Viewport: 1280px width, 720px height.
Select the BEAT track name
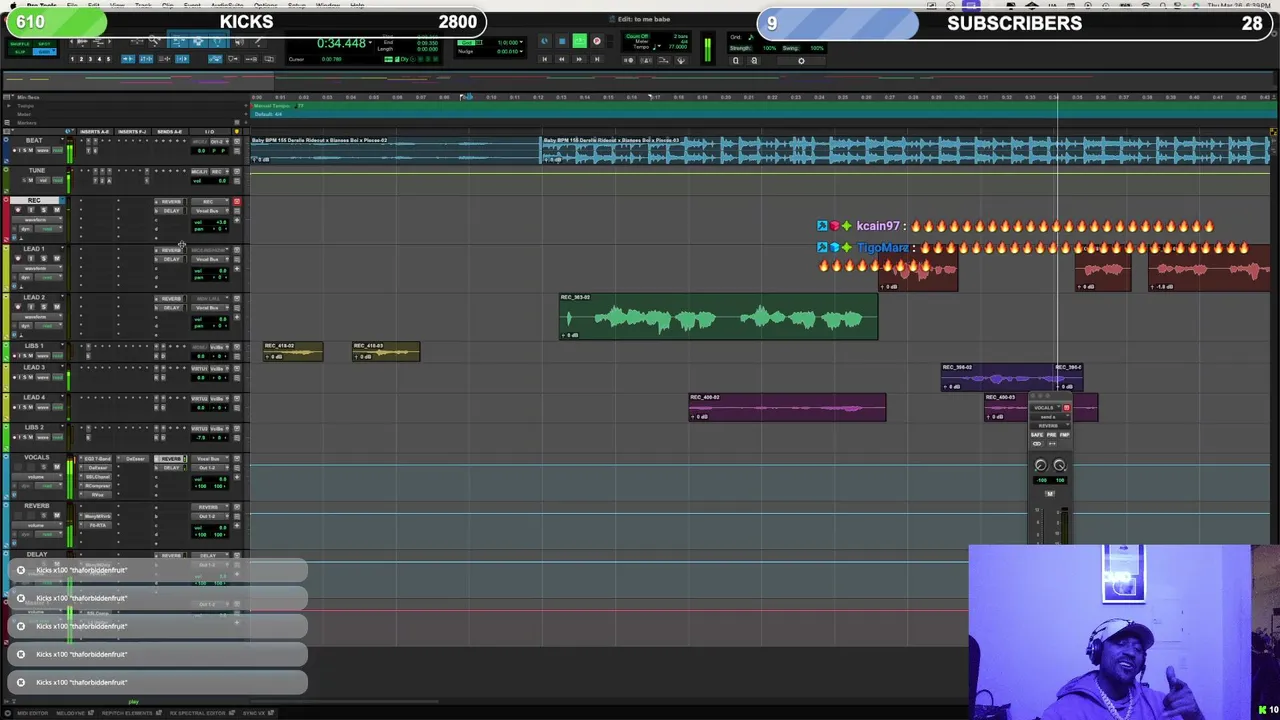click(x=34, y=140)
